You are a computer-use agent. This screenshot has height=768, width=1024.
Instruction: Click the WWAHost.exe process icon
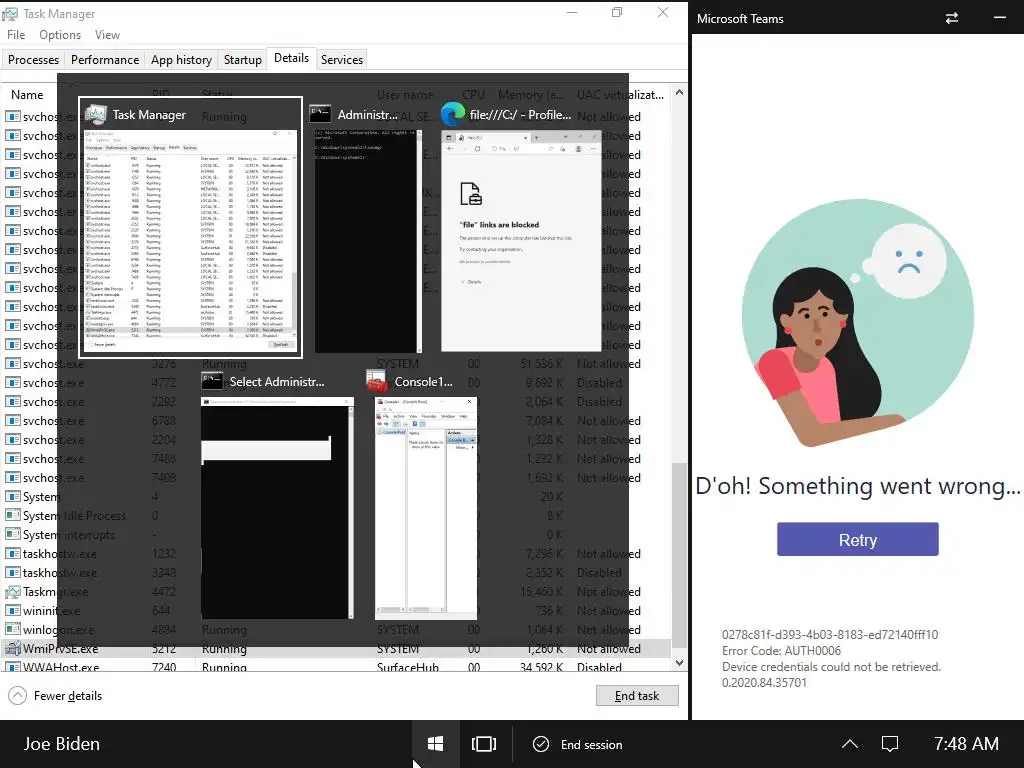pyautogui.click(x=12, y=667)
